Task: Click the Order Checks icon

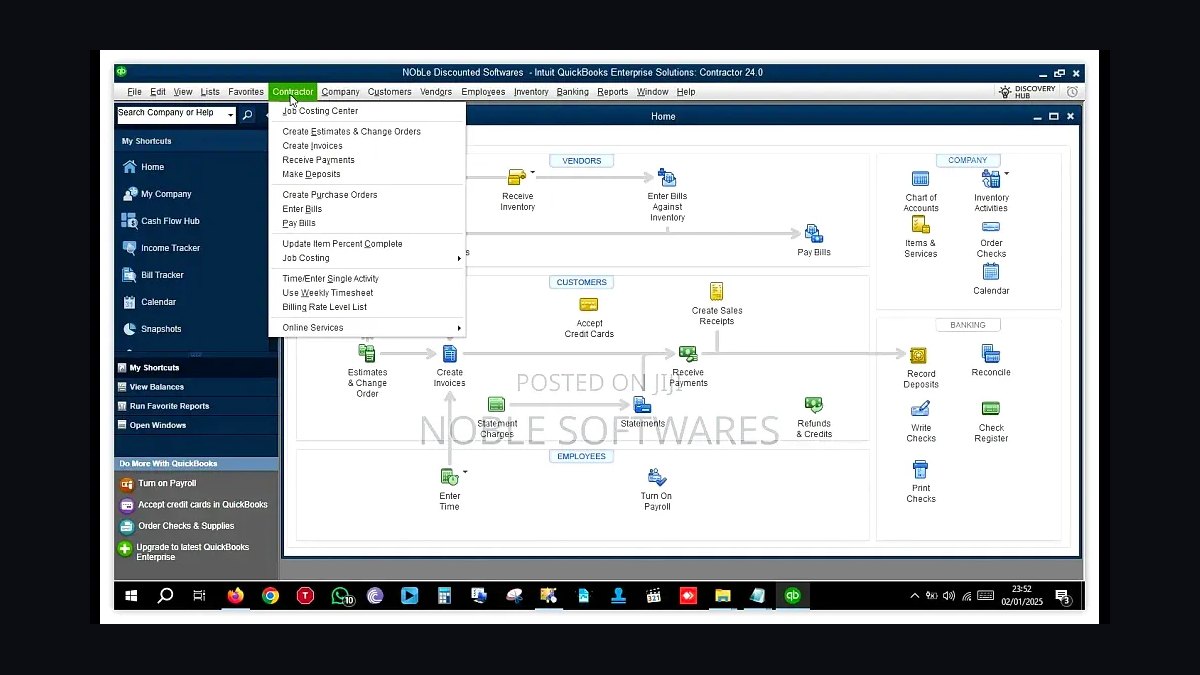Action: click(990, 226)
